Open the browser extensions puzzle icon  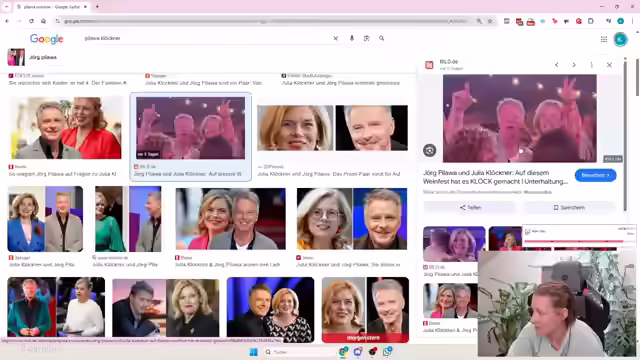[x=591, y=21]
